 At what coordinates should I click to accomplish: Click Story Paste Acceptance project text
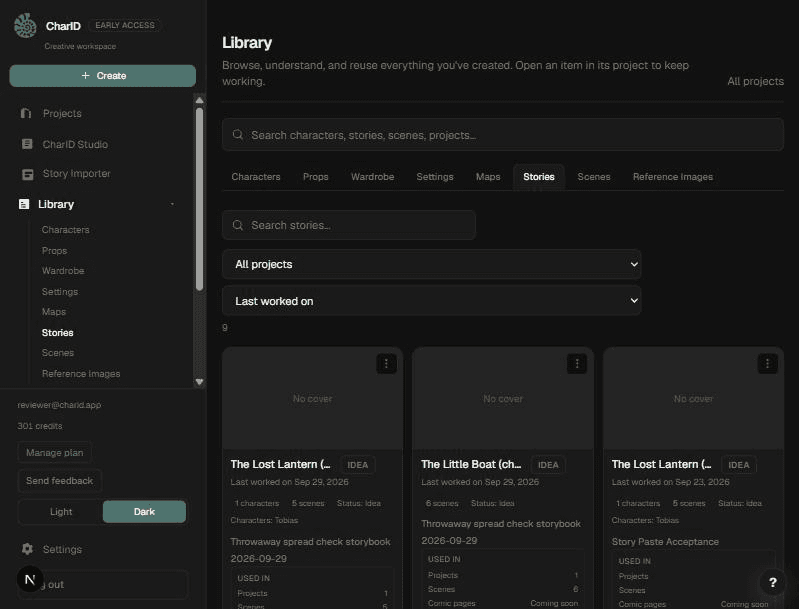coord(665,542)
